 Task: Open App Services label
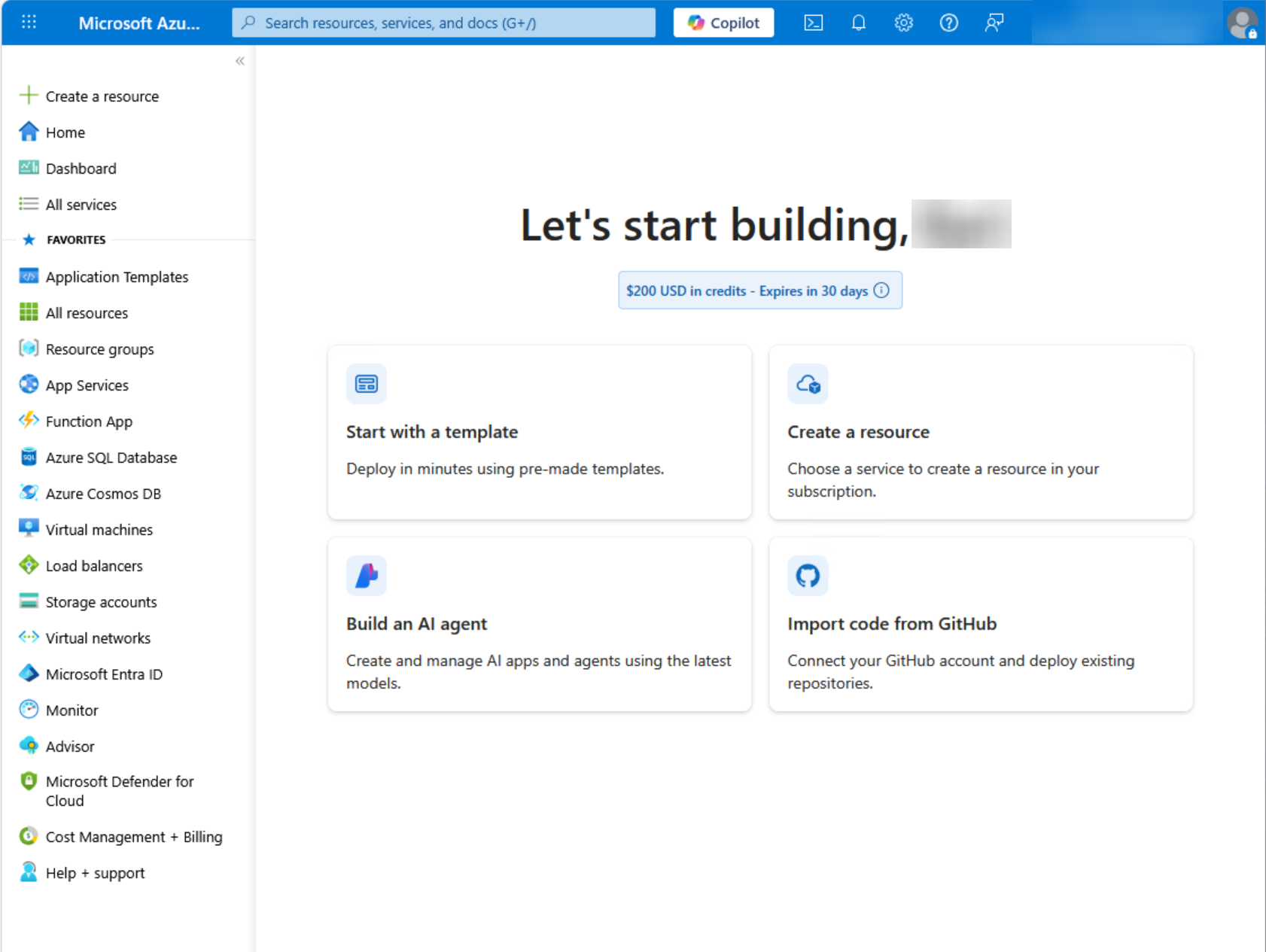point(87,385)
